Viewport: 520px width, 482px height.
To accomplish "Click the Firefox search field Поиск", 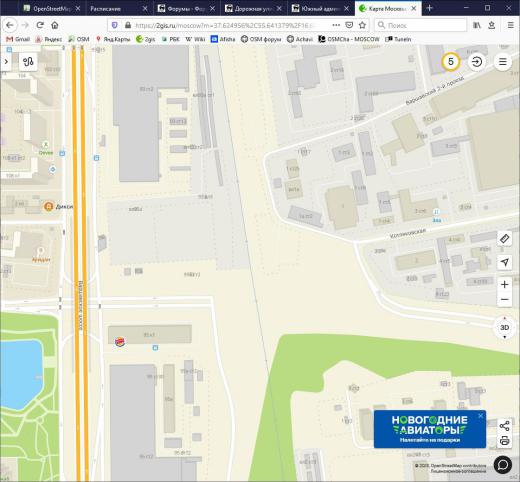I will pos(421,25).
